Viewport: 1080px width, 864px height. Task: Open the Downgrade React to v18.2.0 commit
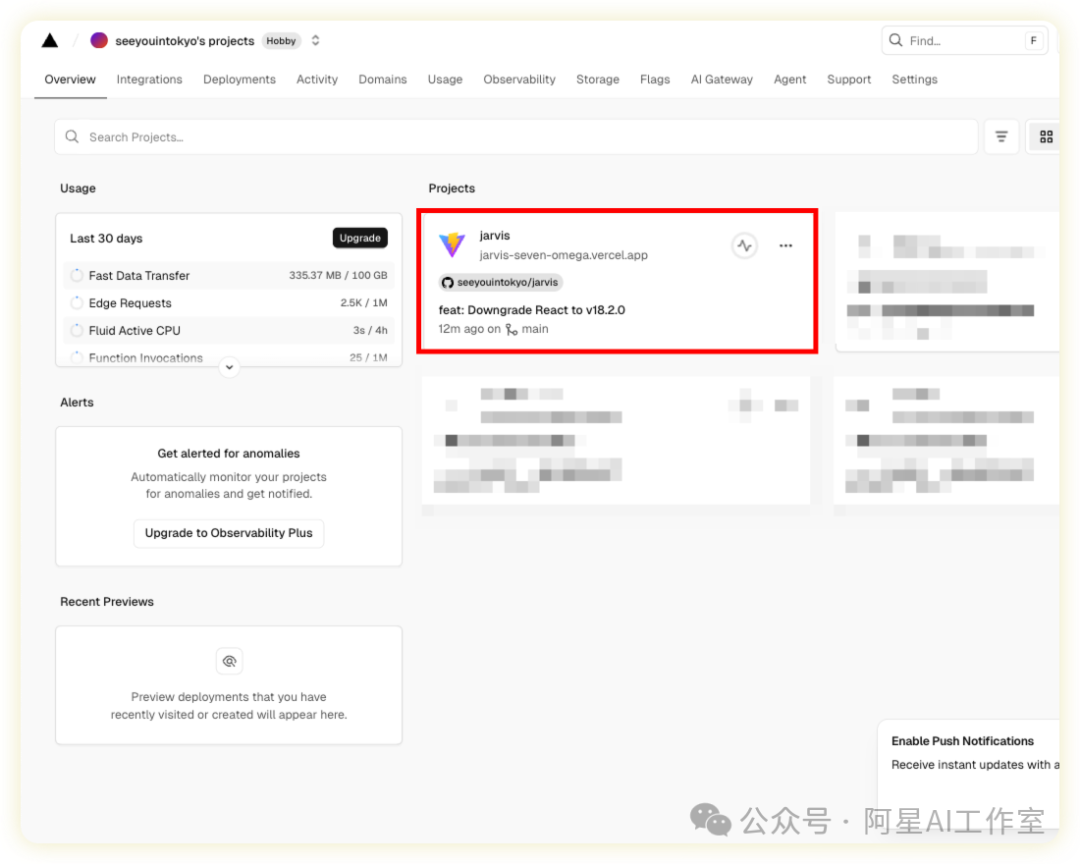click(532, 310)
